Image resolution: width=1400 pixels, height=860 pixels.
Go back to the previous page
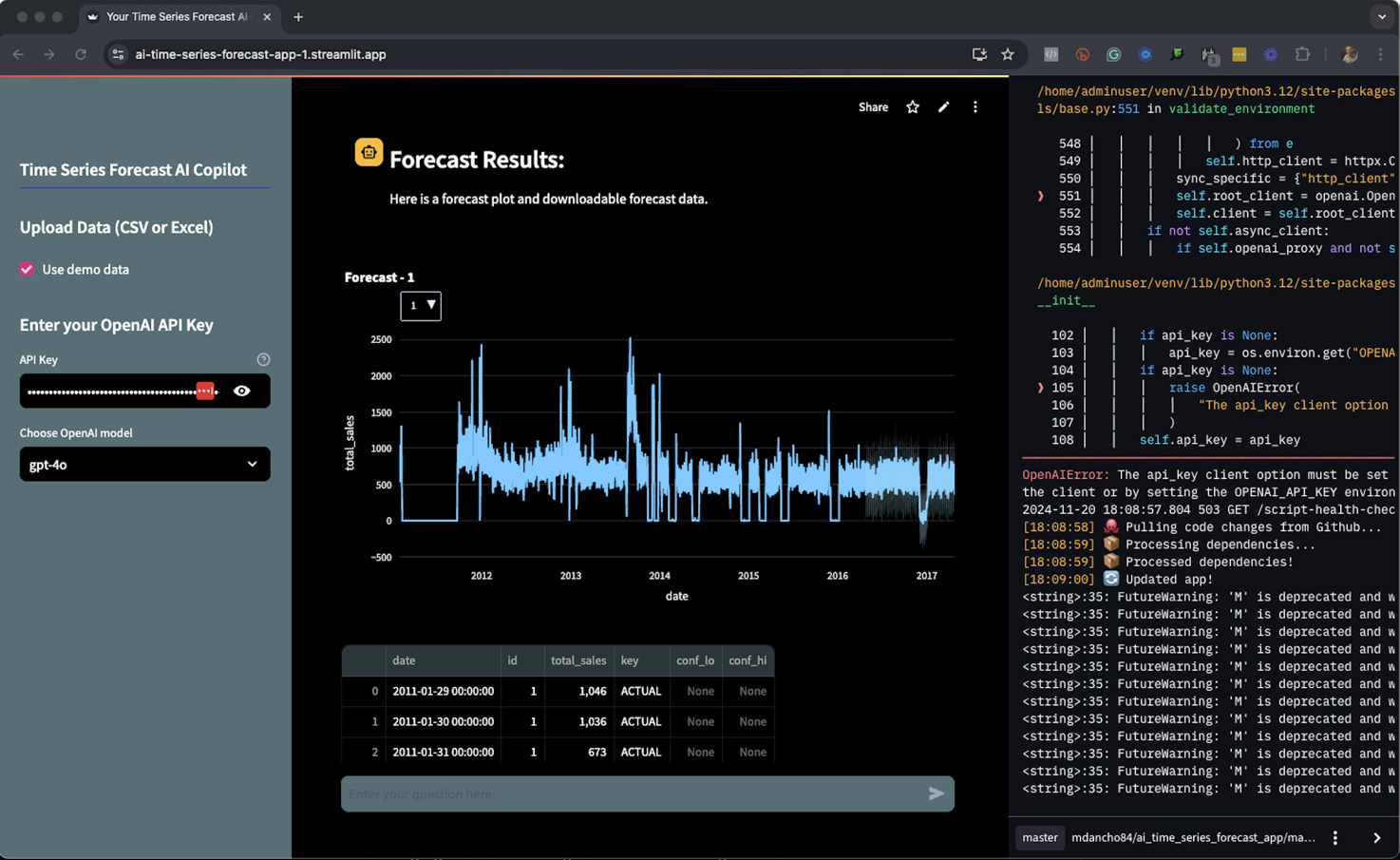(x=18, y=54)
